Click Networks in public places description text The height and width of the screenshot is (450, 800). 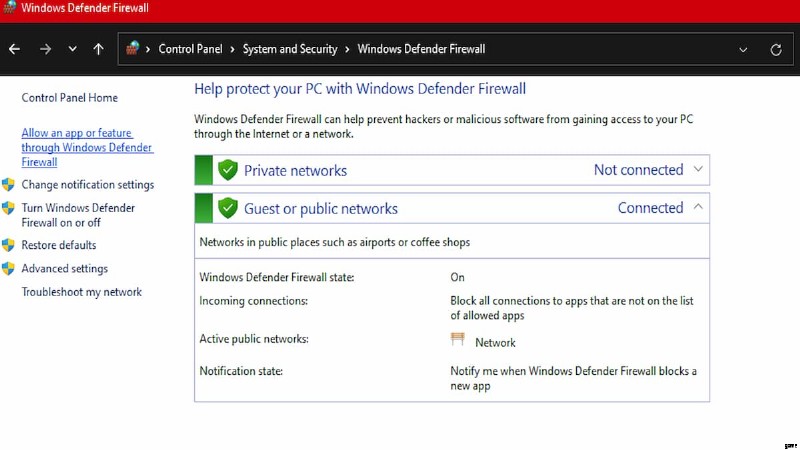click(x=335, y=242)
